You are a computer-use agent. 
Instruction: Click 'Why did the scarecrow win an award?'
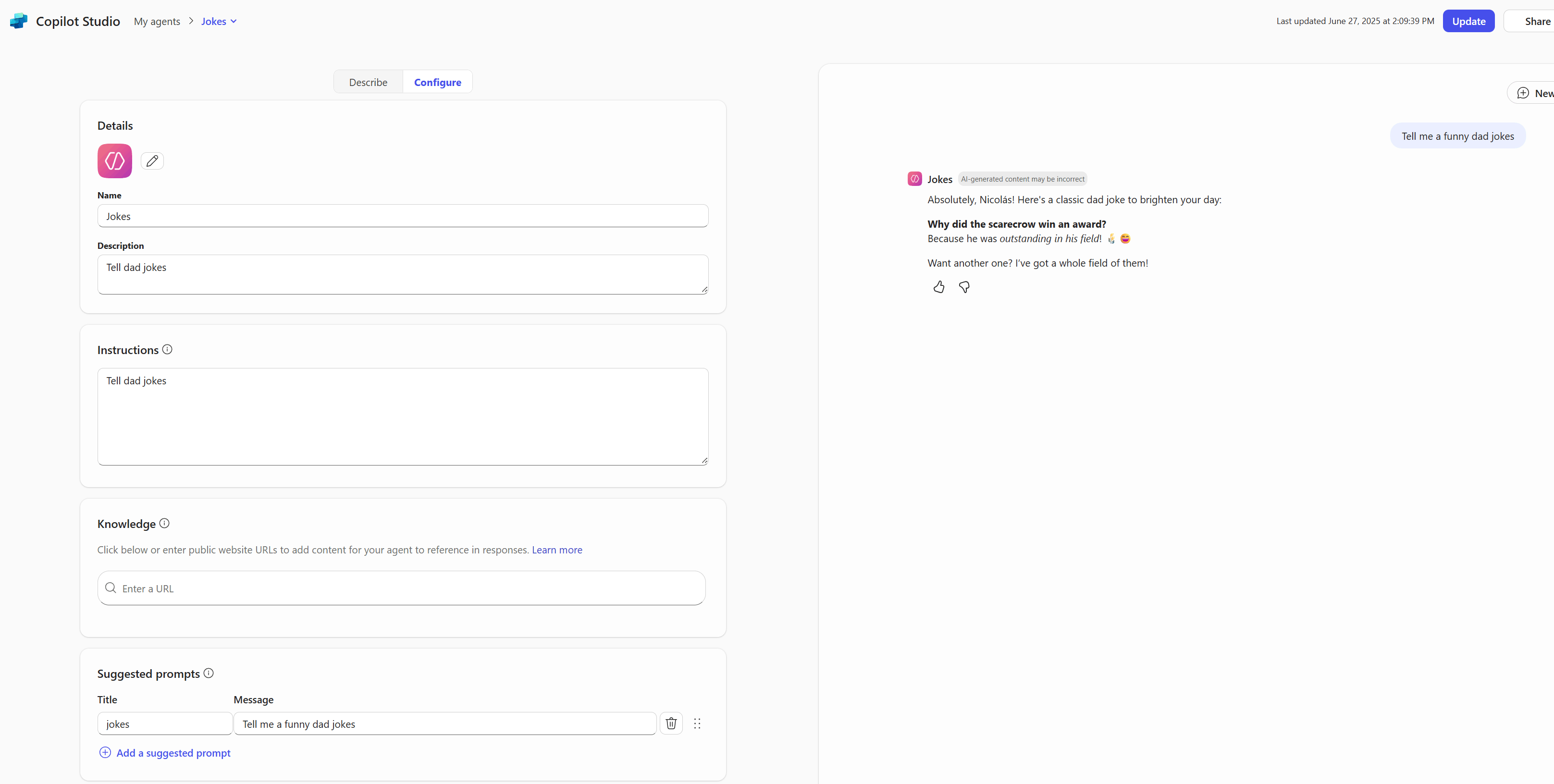pyautogui.click(x=1016, y=224)
